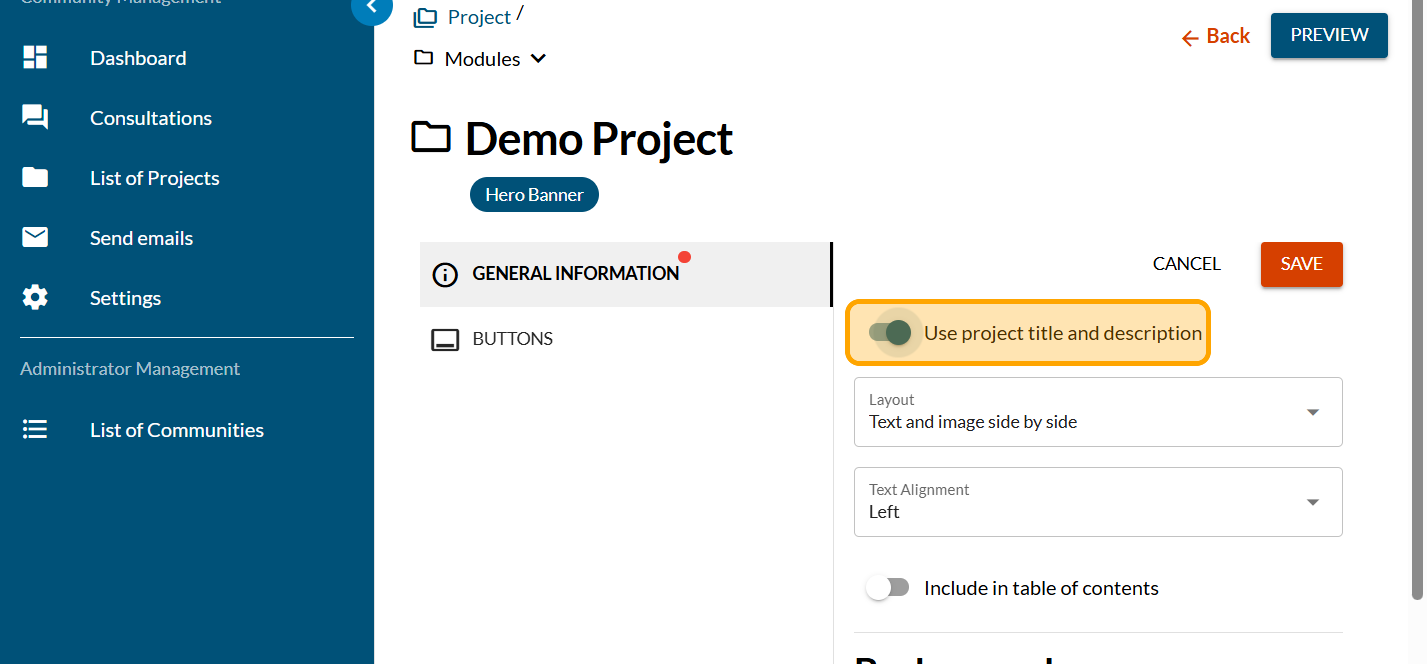Switch to the Buttons tab
Image resolution: width=1427 pixels, height=664 pixels.
(x=512, y=339)
